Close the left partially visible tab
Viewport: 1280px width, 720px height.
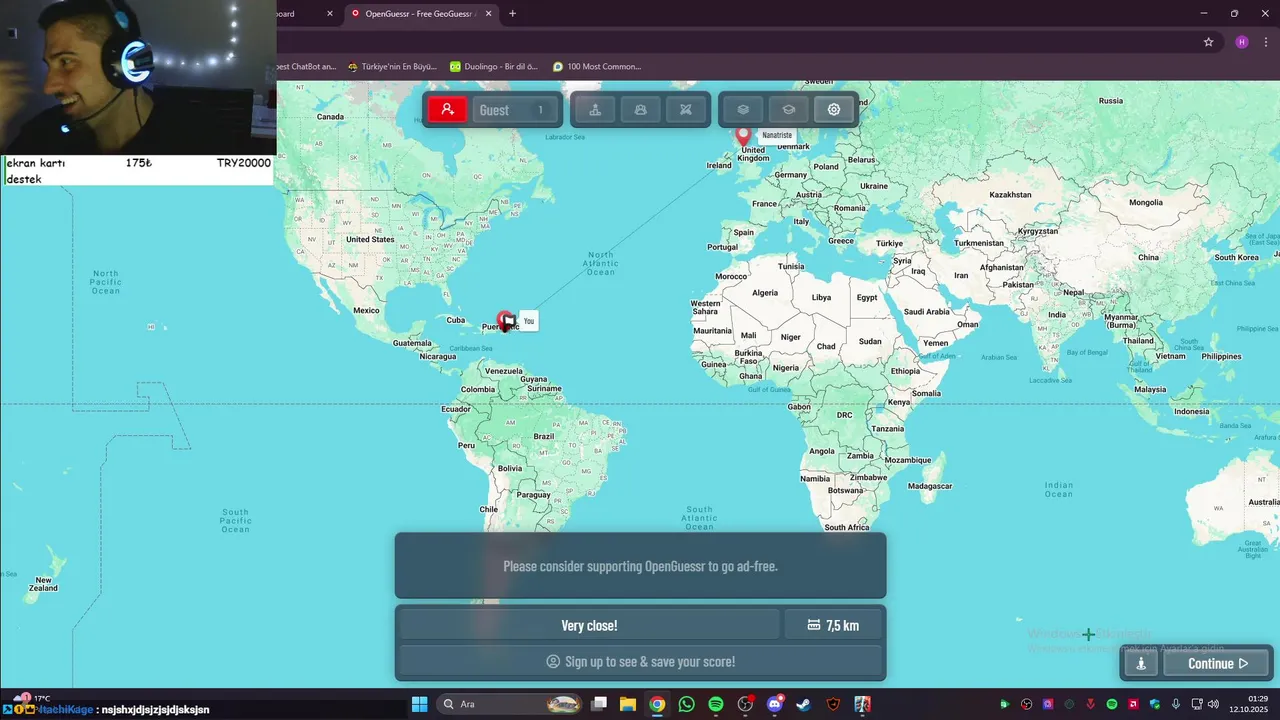(330, 14)
